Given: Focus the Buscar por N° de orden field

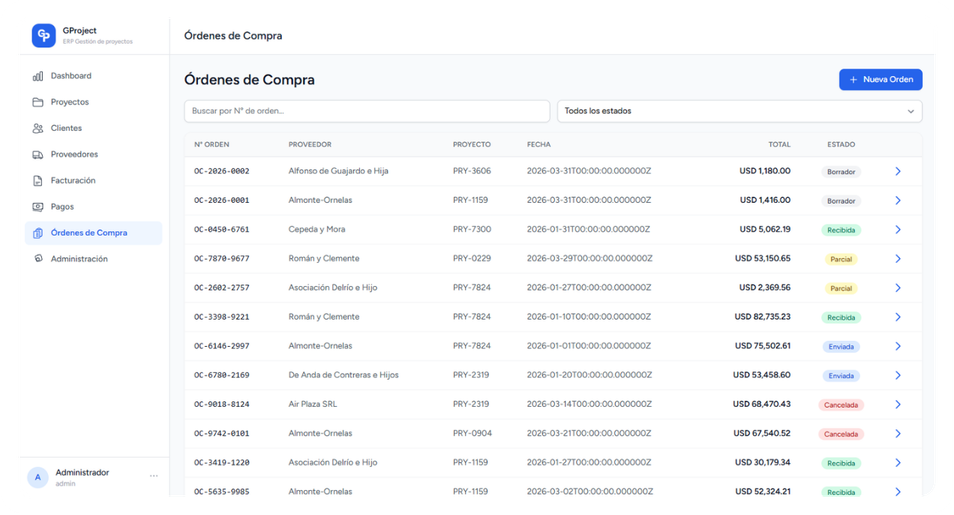Looking at the screenshot, I should point(366,111).
